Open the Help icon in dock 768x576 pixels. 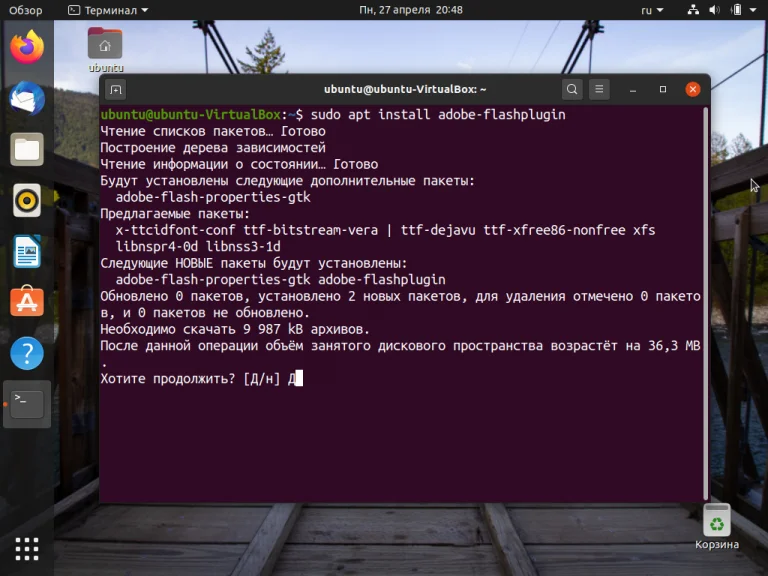[x=27, y=353]
